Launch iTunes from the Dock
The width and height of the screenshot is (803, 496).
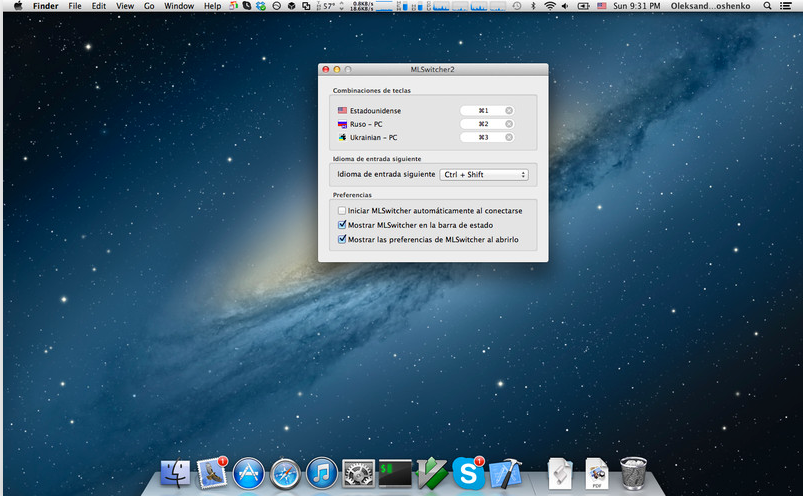point(322,473)
